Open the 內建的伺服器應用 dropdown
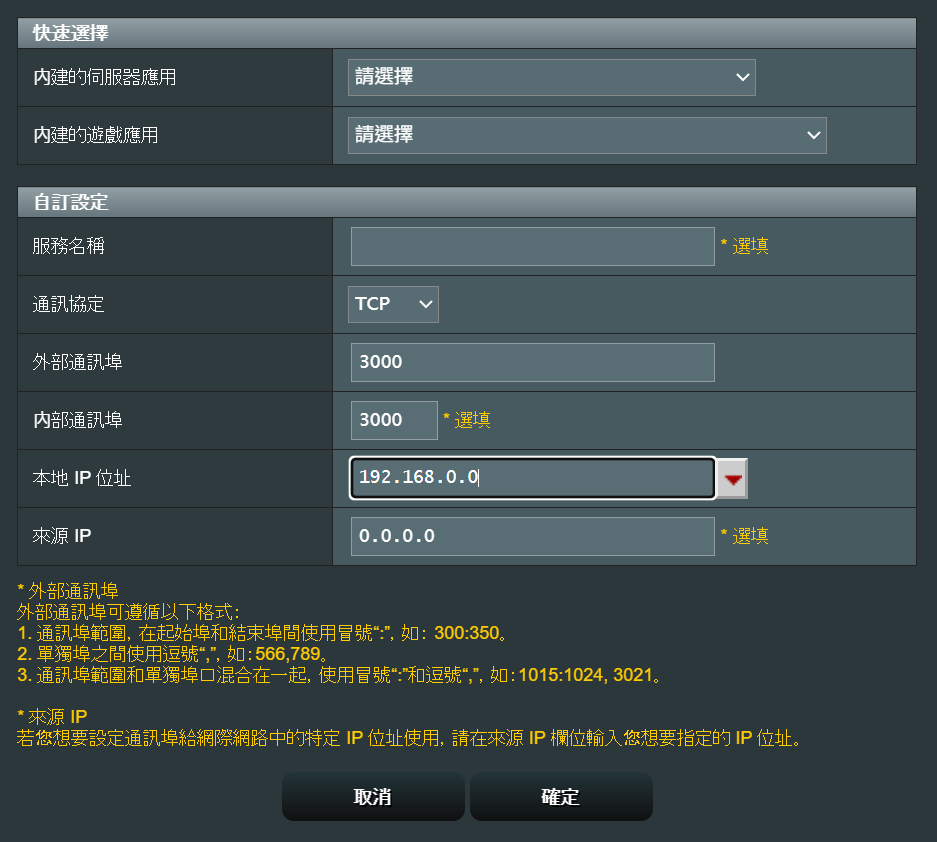This screenshot has width=937, height=842. (551, 77)
